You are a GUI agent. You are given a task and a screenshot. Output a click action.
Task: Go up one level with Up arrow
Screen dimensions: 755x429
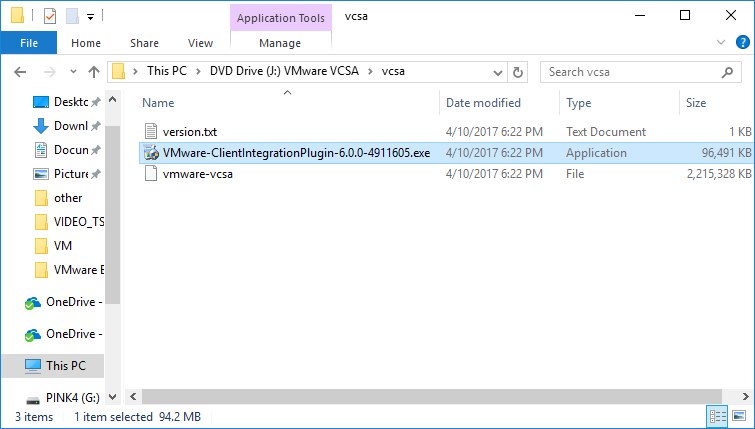point(94,72)
